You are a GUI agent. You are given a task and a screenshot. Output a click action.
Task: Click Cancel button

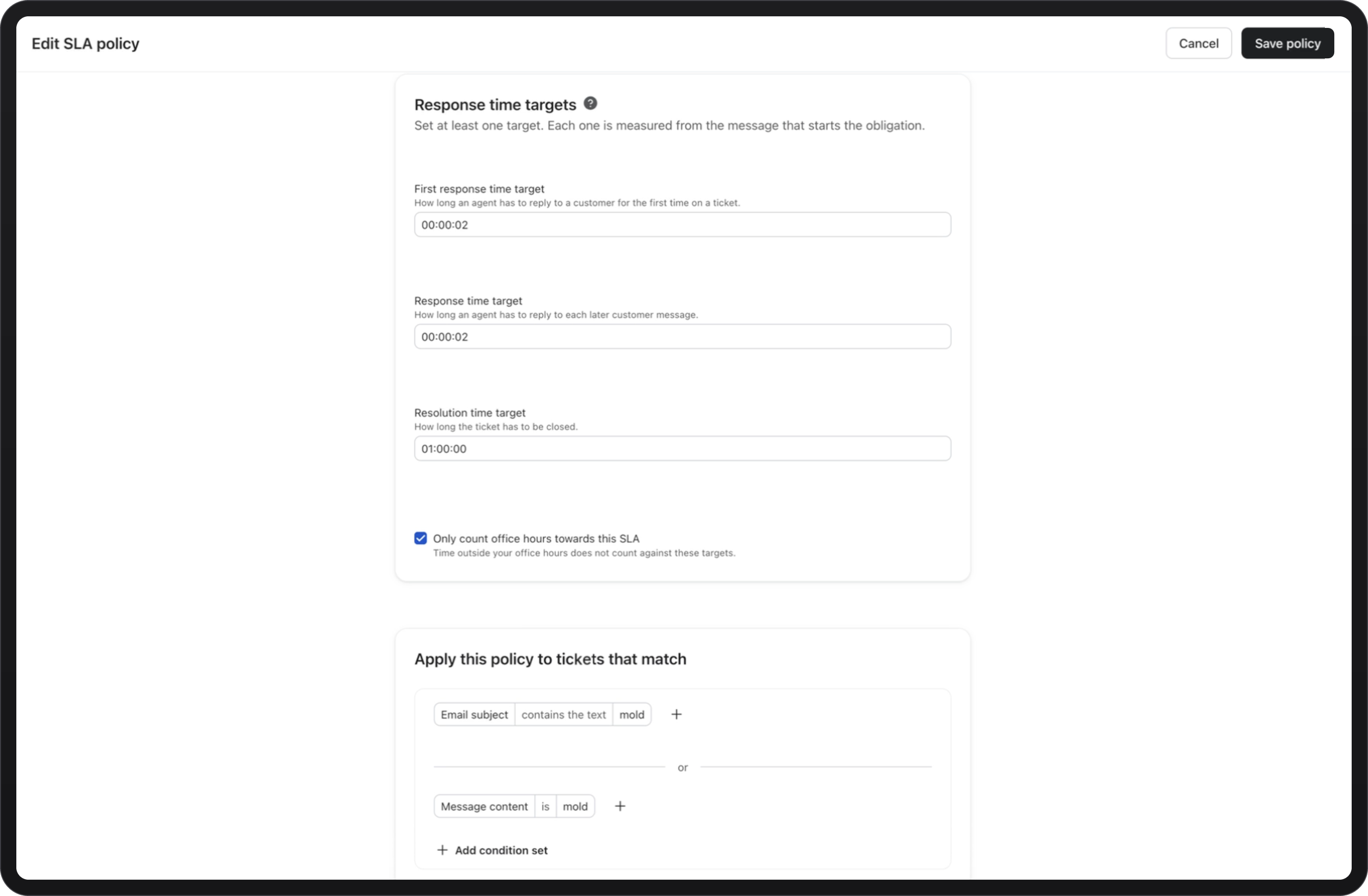(1199, 44)
